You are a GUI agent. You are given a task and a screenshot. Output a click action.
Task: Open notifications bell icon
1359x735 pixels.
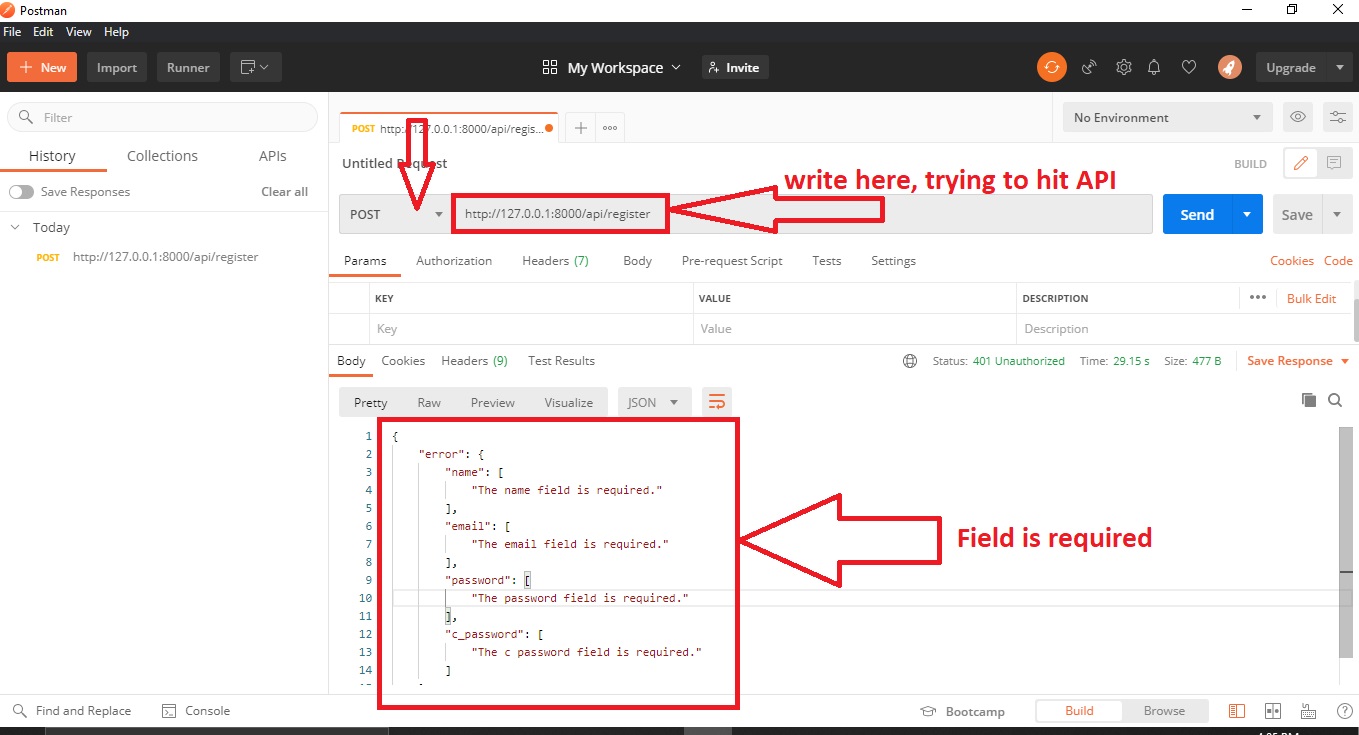click(x=1154, y=68)
